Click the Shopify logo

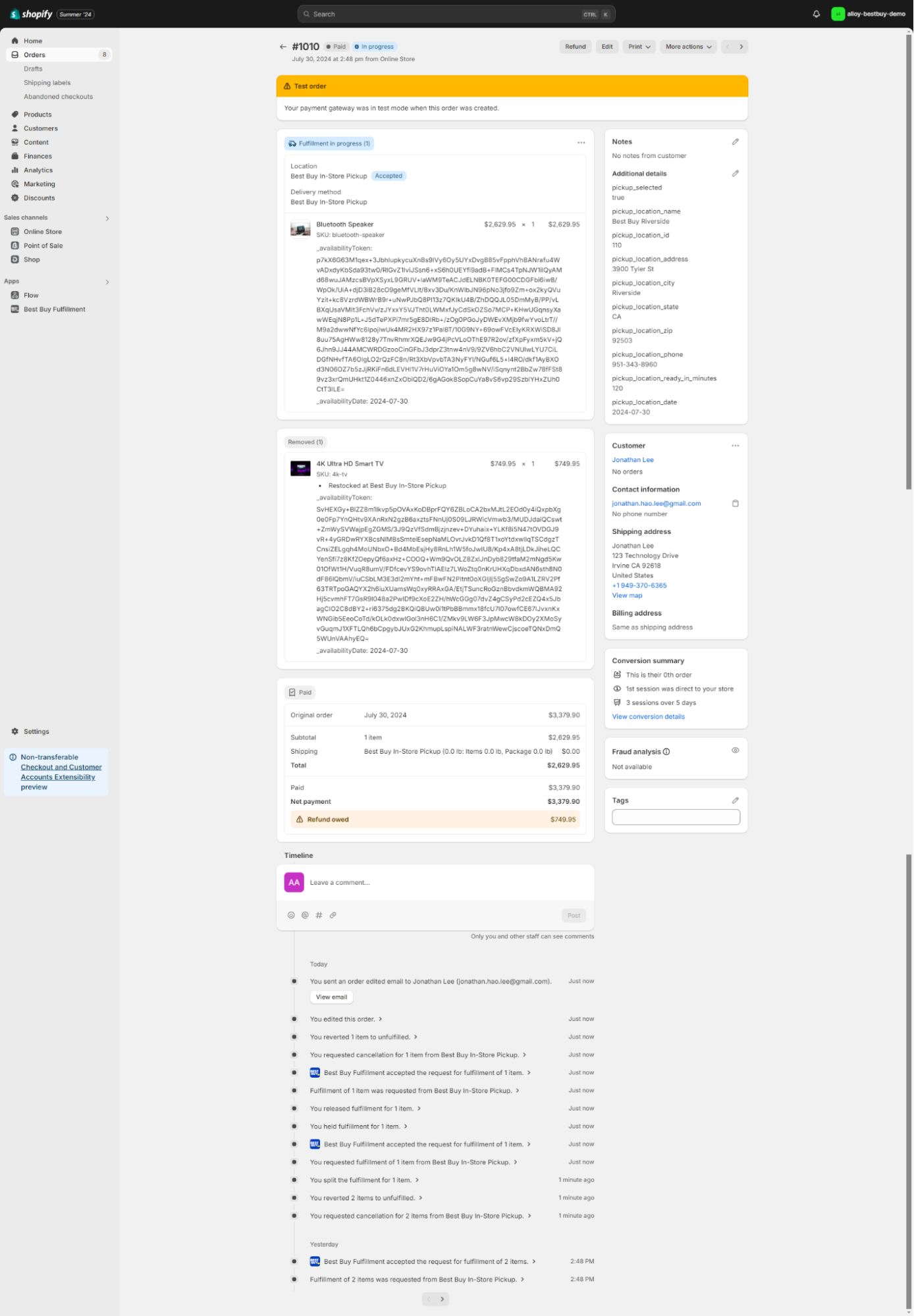coord(31,14)
